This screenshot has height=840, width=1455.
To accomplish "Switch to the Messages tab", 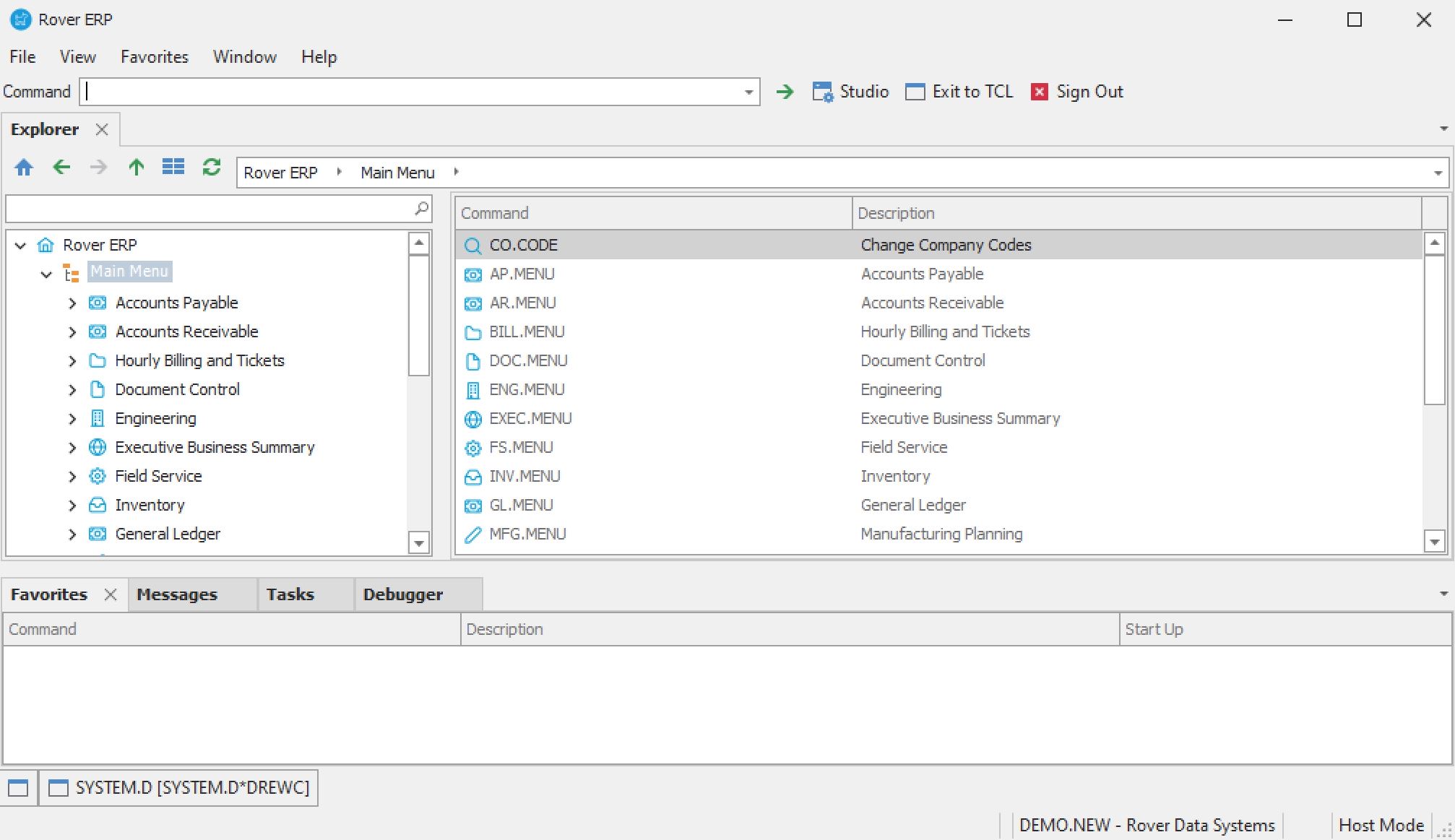I will pos(177,594).
